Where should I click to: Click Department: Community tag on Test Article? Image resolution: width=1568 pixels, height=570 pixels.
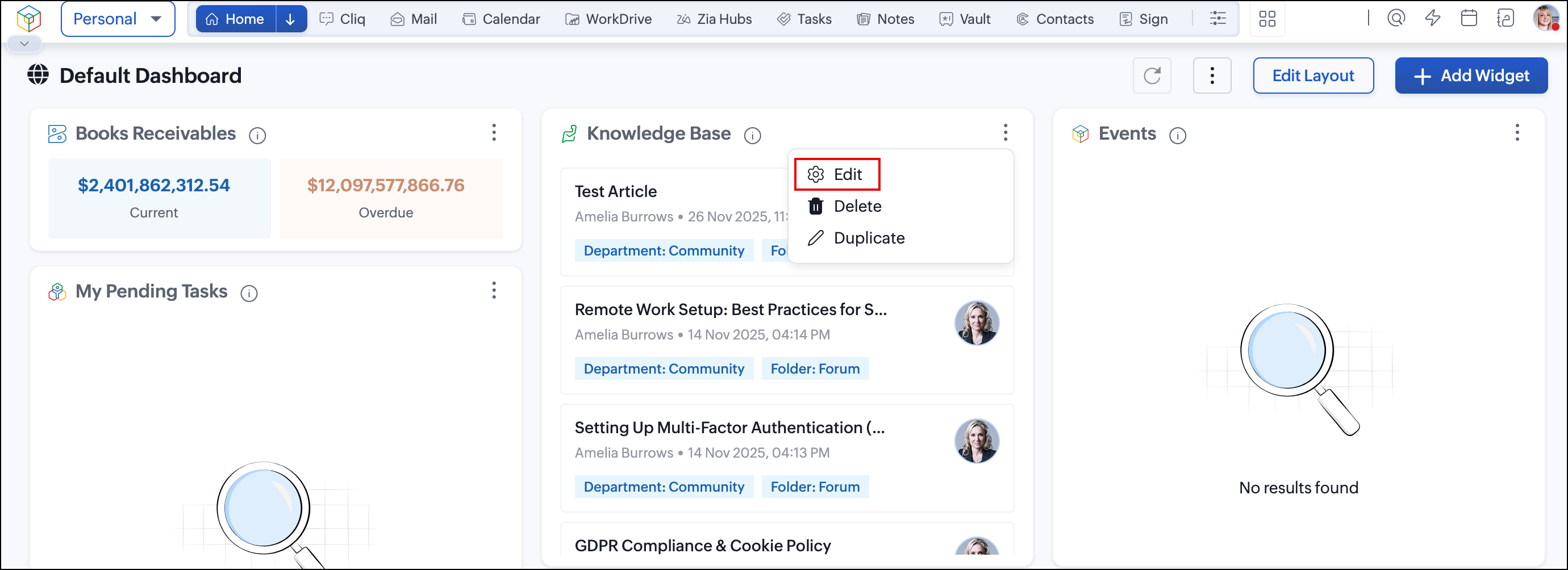tap(664, 250)
